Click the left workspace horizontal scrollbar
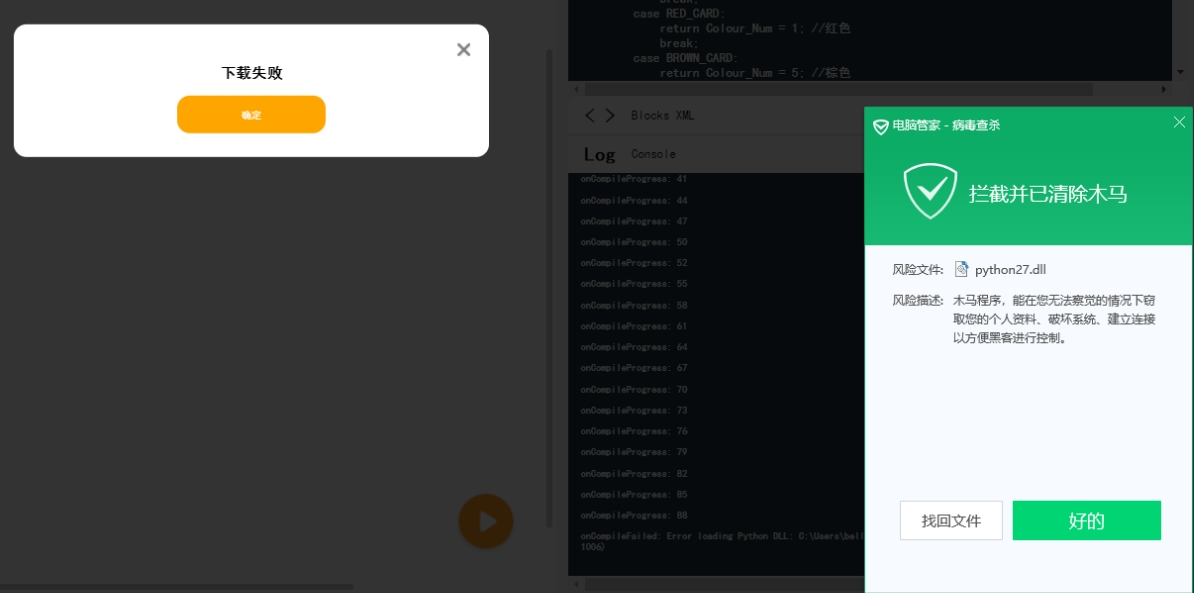Viewport: 1194px width, 593px height. click(177, 587)
